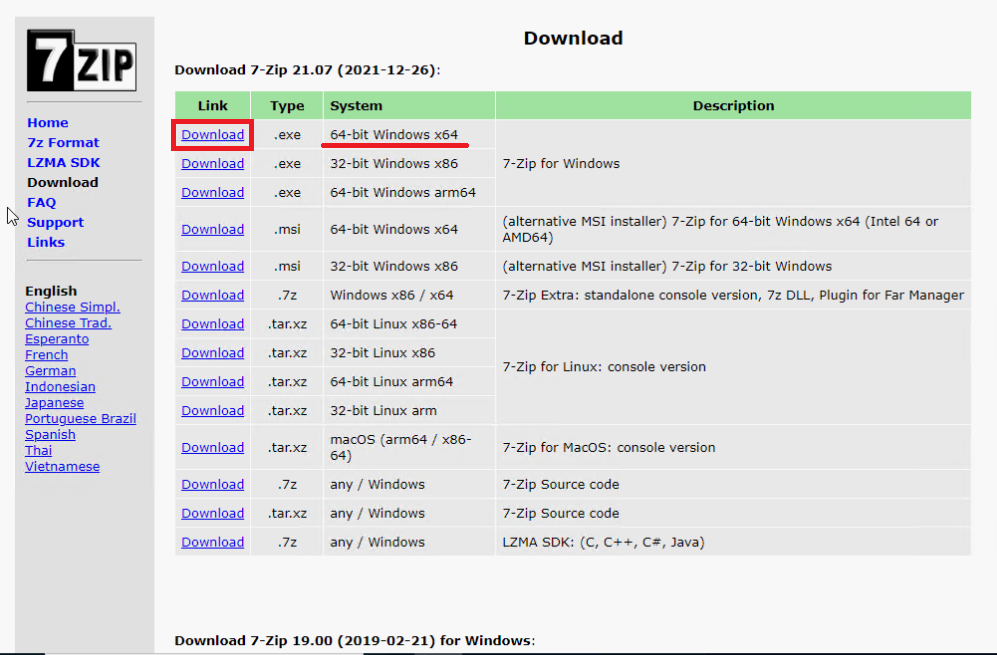The height and width of the screenshot is (655, 997).
Task: Click '7-Zip for MacOS: console version' text
Action: click(609, 448)
